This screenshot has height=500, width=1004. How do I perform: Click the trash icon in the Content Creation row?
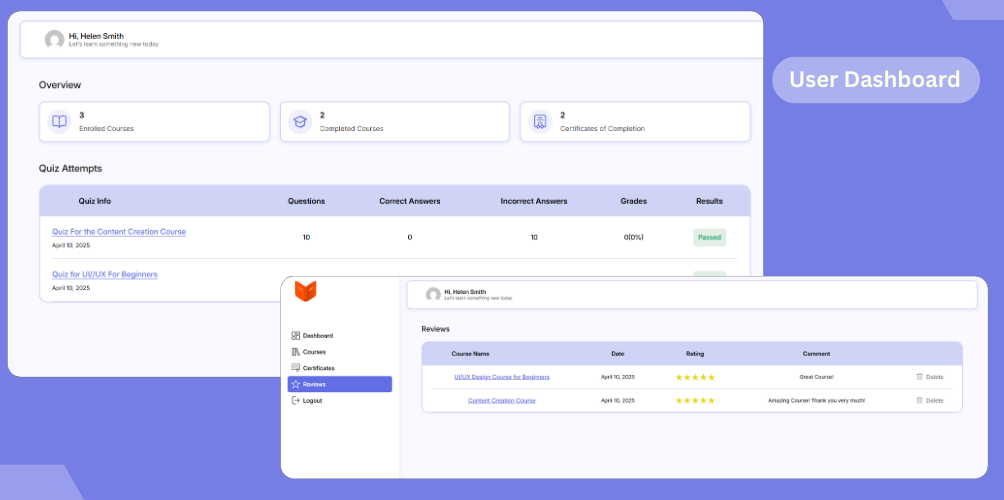click(x=919, y=400)
